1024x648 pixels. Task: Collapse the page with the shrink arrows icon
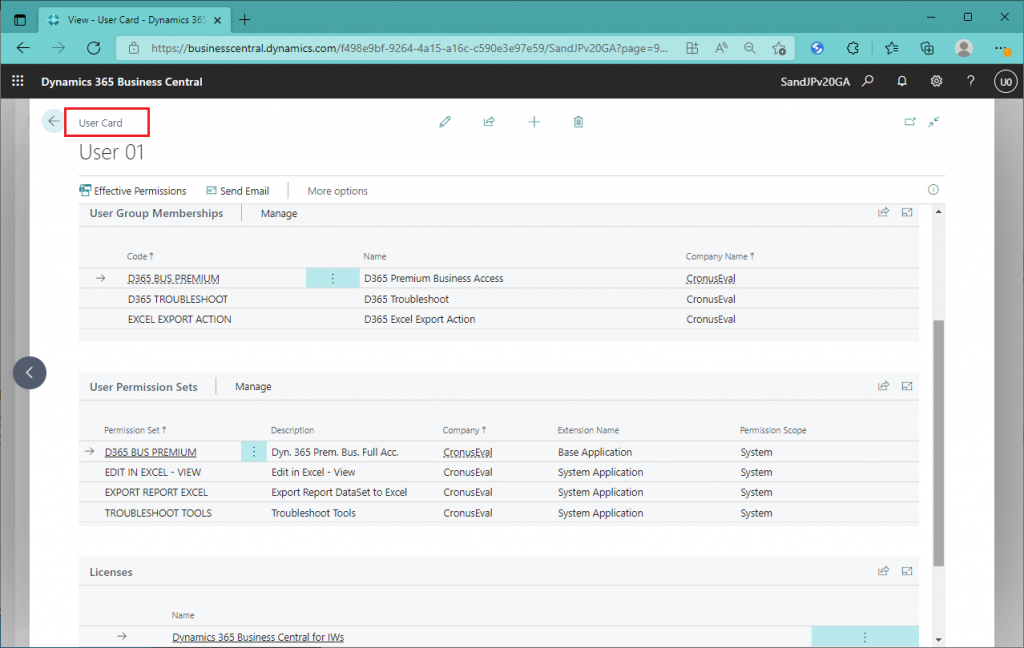coord(934,122)
